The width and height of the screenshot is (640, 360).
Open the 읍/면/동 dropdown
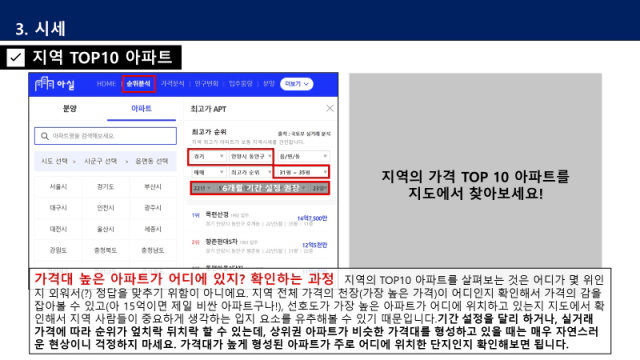point(303,156)
